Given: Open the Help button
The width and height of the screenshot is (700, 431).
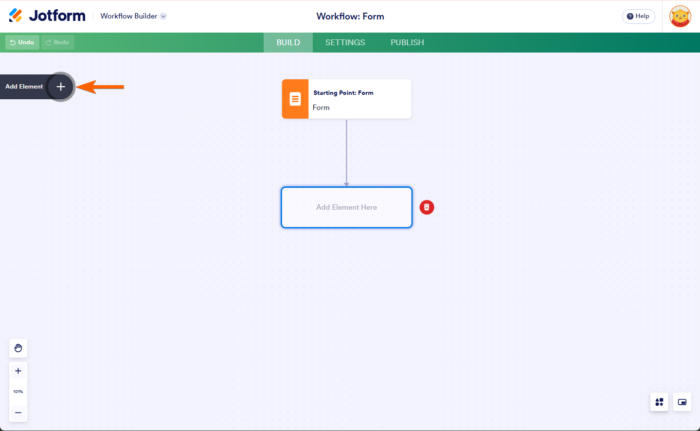Looking at the screenshot, I should (x=638, y=17).
